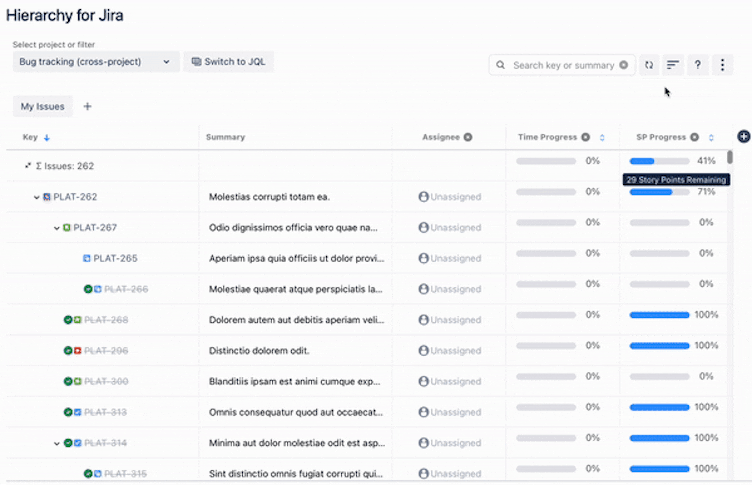752x485 pixels.
Task: Click the issue type icon on PLAT-313
Action: pyautogui.click(x=78, y=412)
